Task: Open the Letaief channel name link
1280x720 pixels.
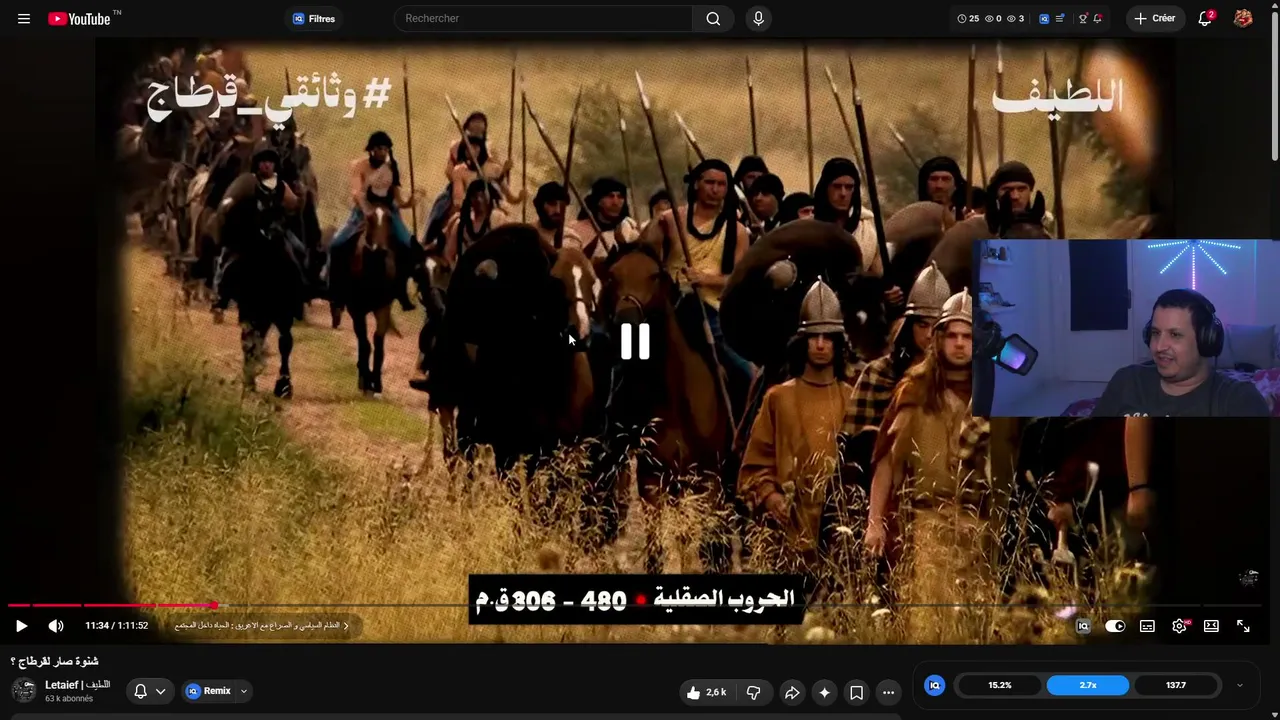Action: [x=77, y=685]
